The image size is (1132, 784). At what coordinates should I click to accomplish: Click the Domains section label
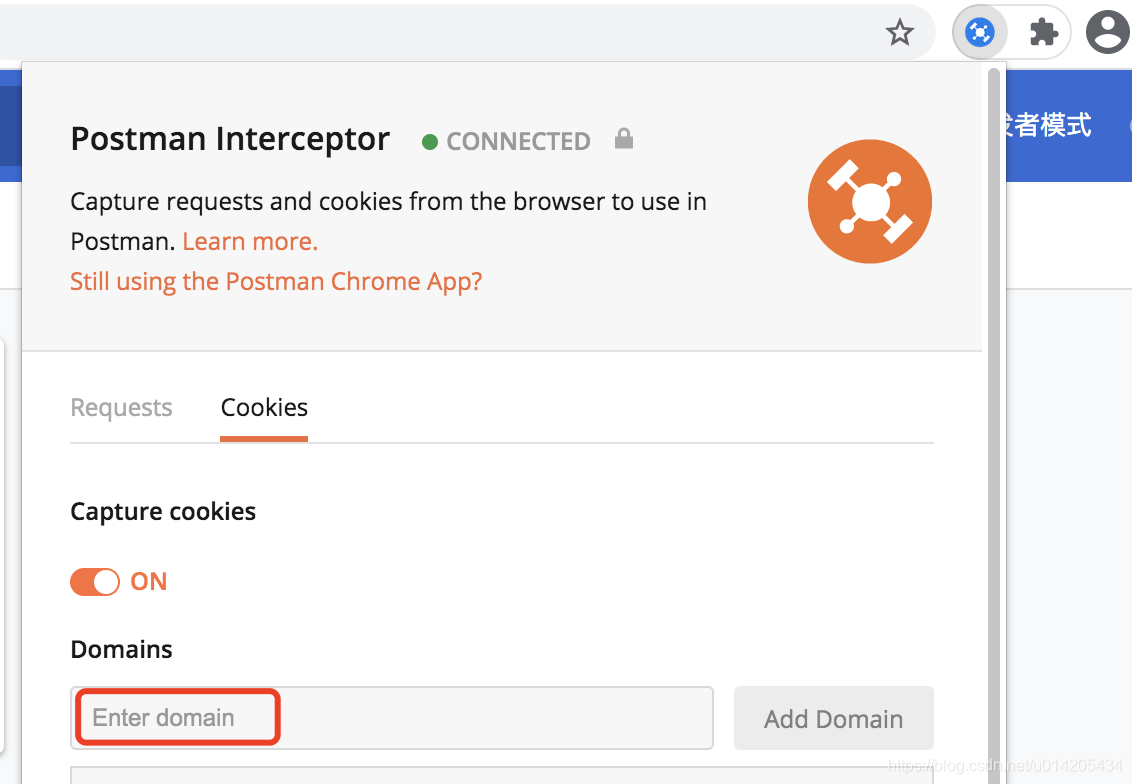(x=121, y=649)
